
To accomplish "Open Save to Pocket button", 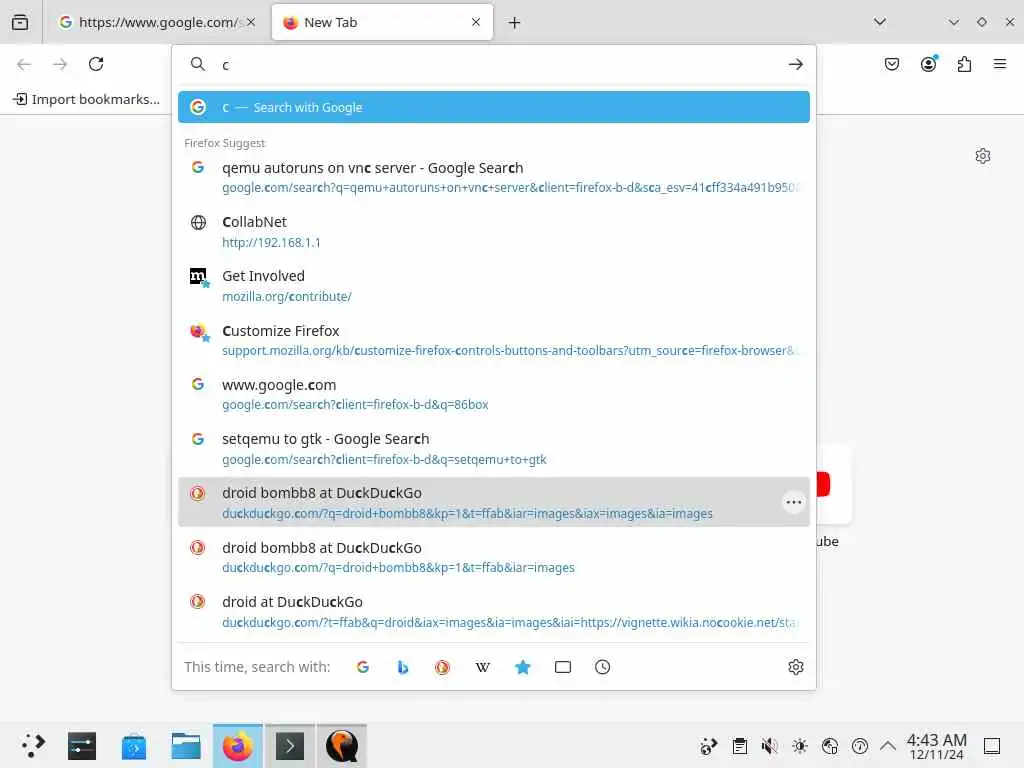I will coord(892,64).
